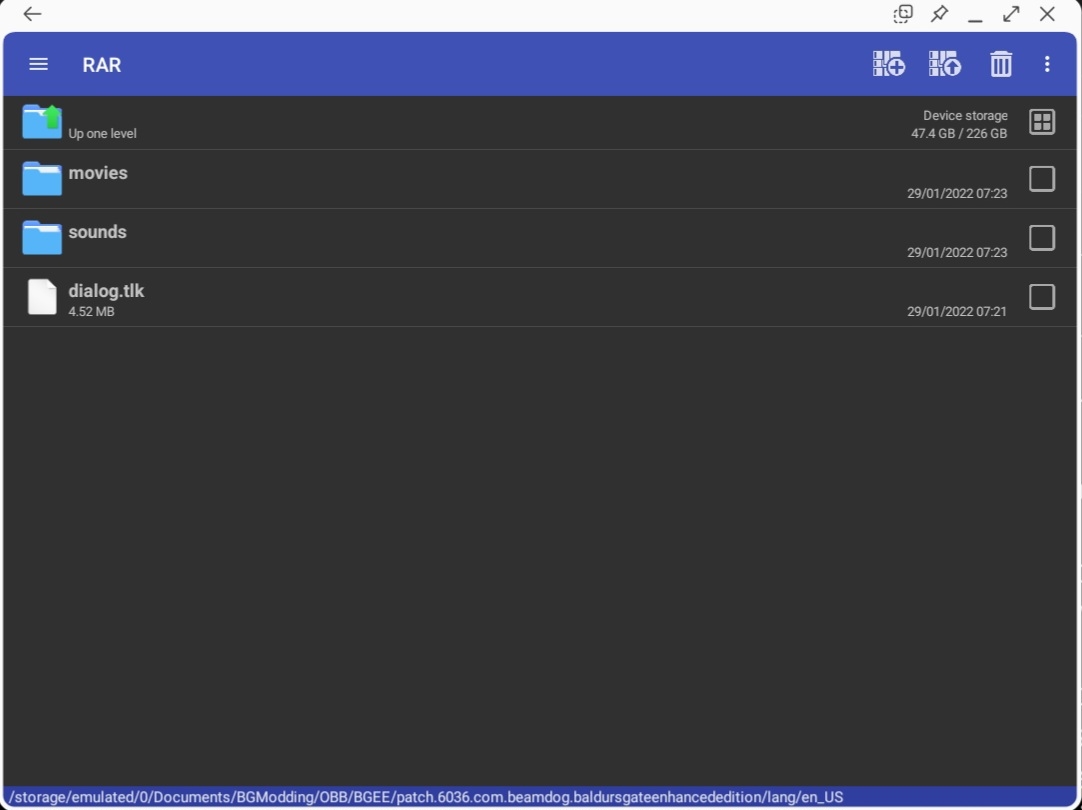Click the current path bar at bottom

[x=426, y=797]
